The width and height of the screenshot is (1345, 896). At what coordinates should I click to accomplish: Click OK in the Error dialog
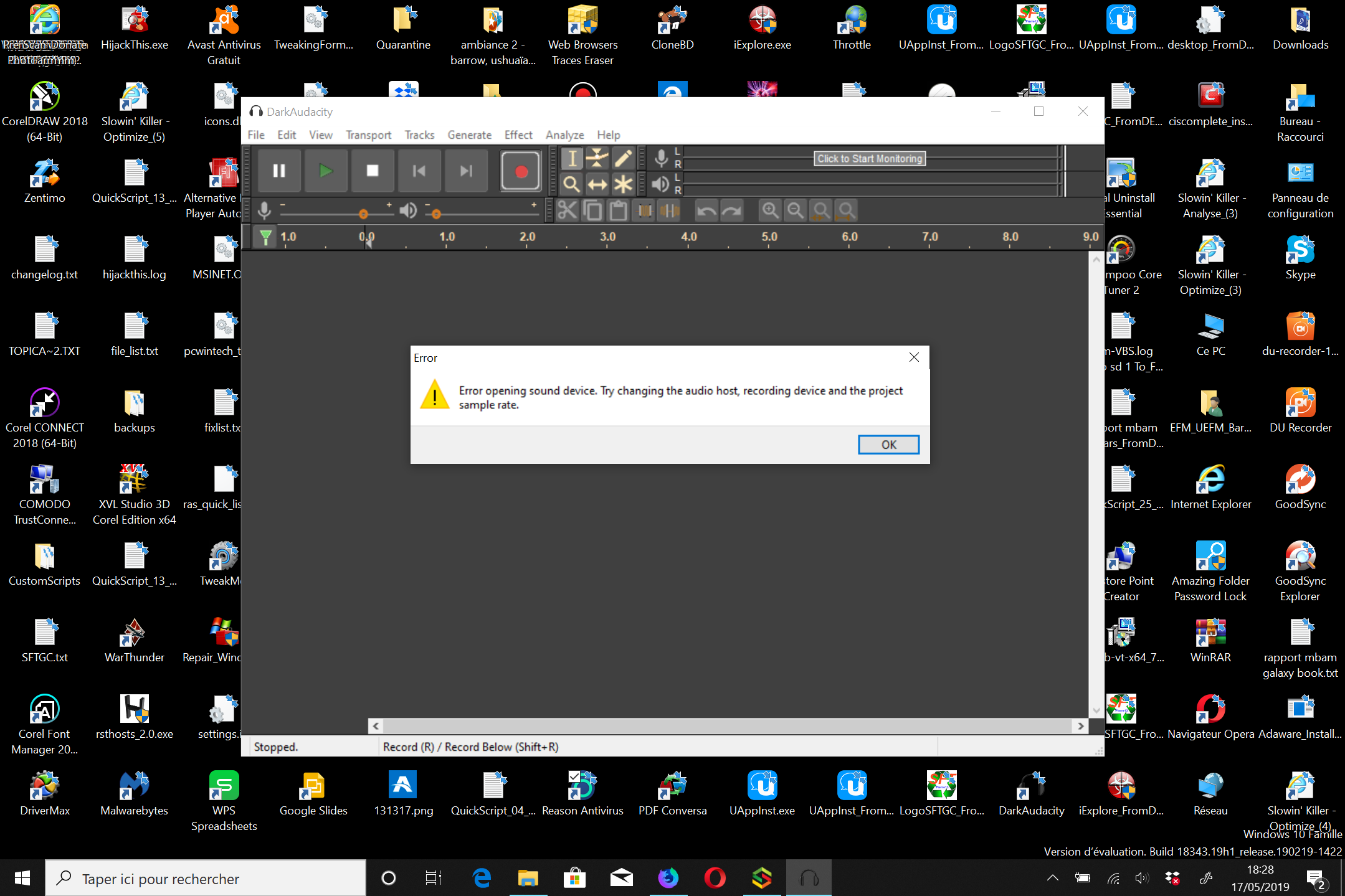coord(888,445)
